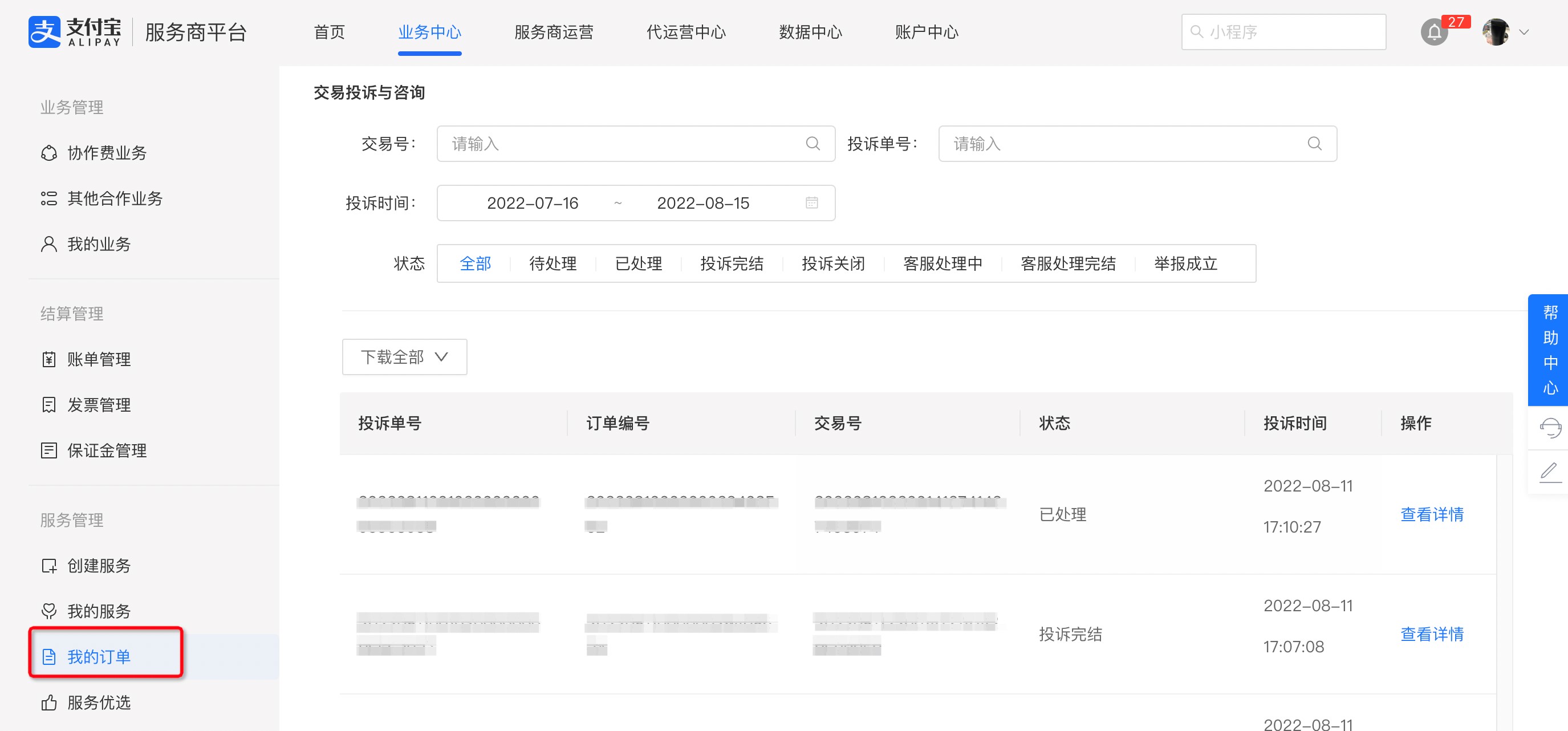Select status filter 举报成立

click(1186, 263)
